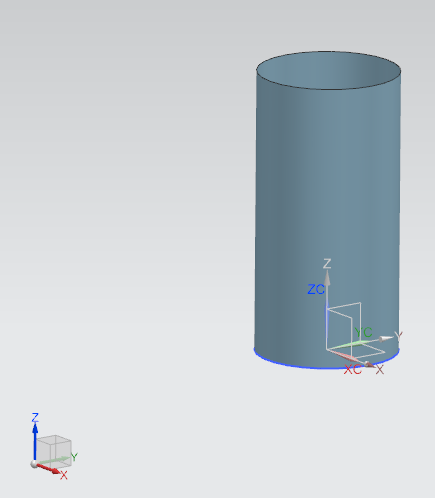Click the view triad's blue Z axis
The height and width of the screenshot is (498, 435).
point(35,442)
